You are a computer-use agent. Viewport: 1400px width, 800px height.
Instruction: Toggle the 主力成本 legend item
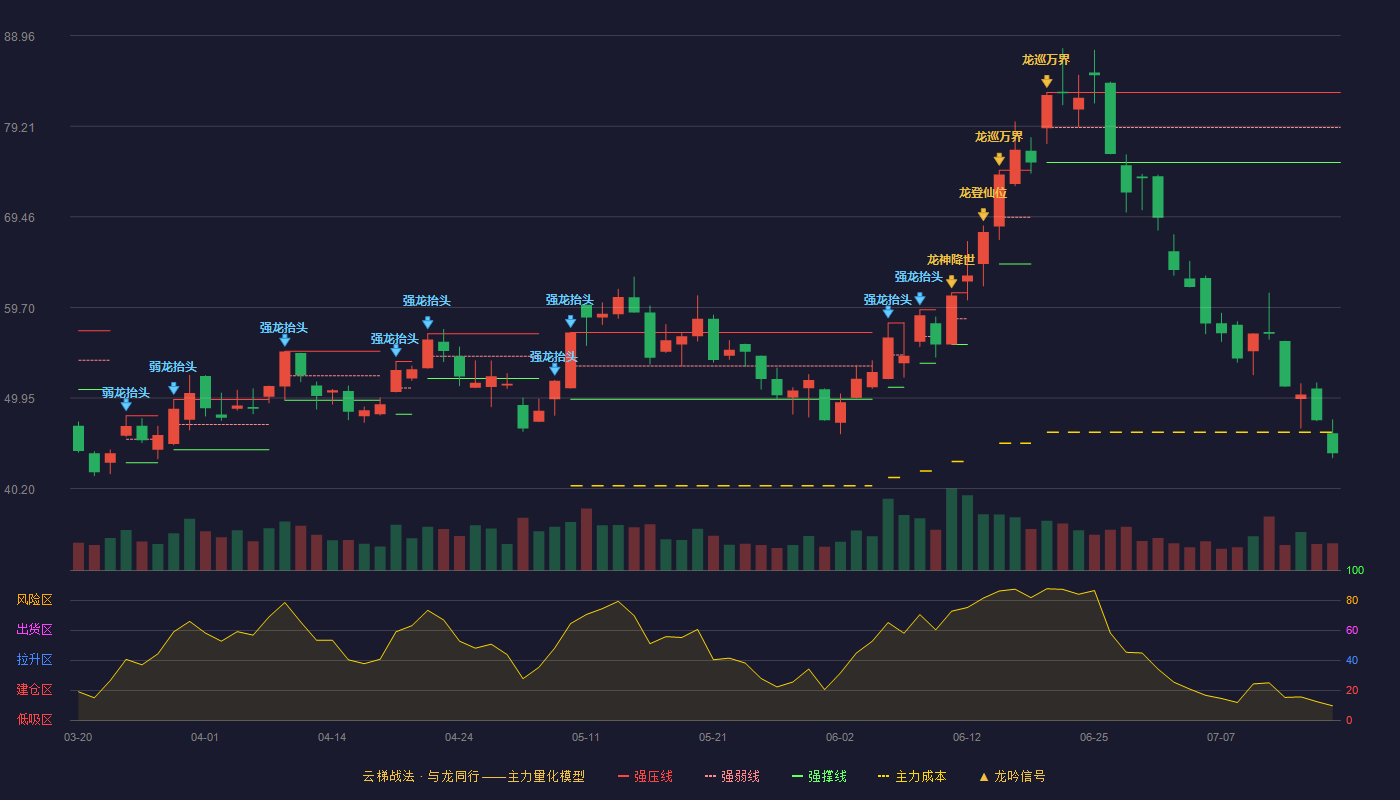click(912, 776)
